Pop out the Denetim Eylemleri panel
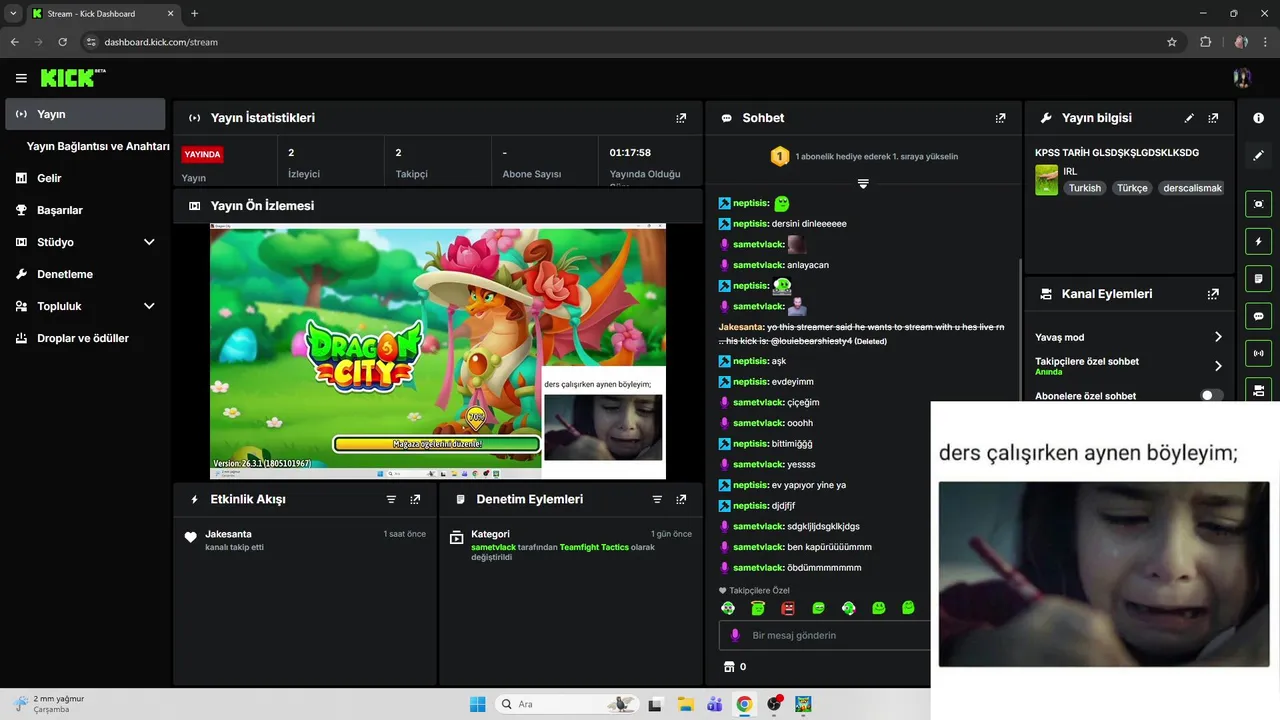The height and width of the screenshot is (720, 1280). click(681, 499)
